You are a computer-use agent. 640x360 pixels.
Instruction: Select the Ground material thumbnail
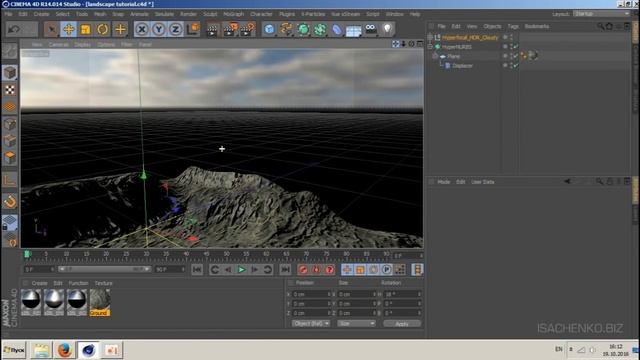tap(100, 302)
